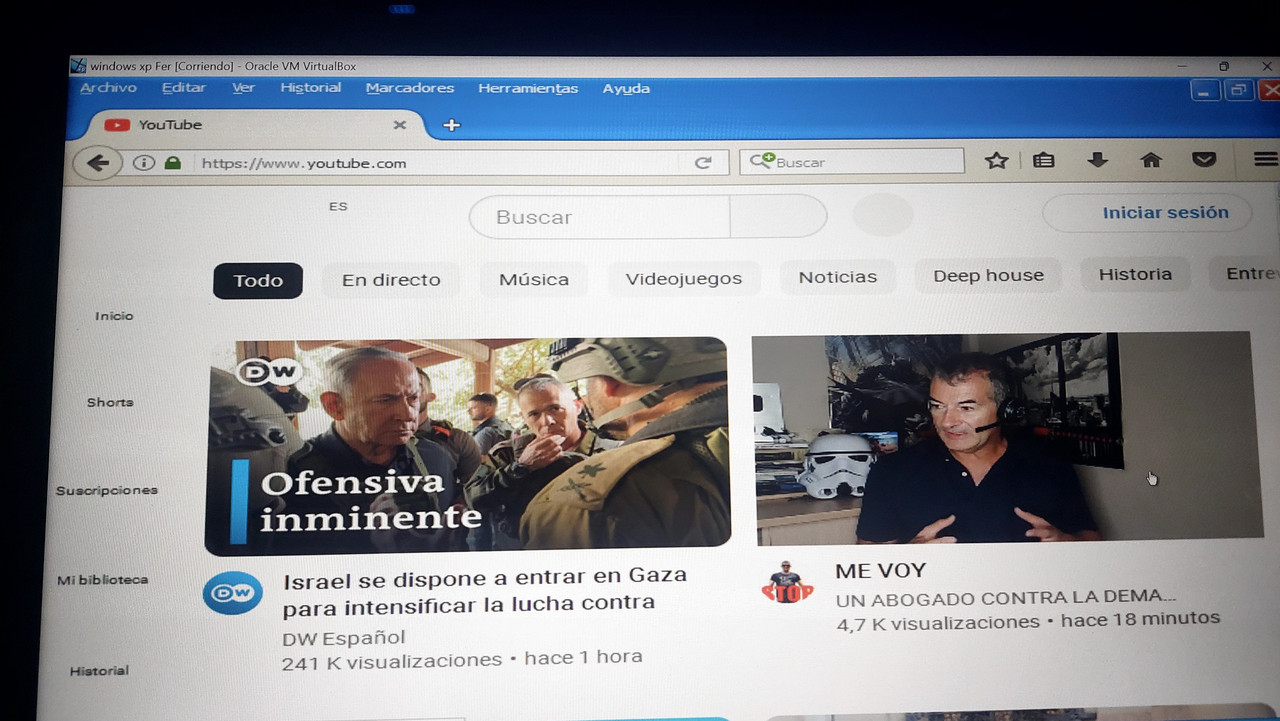Viewport: 1280px width, 721px height.
Task: Go to Inicio in the sidebar
Action: (114, 316)
